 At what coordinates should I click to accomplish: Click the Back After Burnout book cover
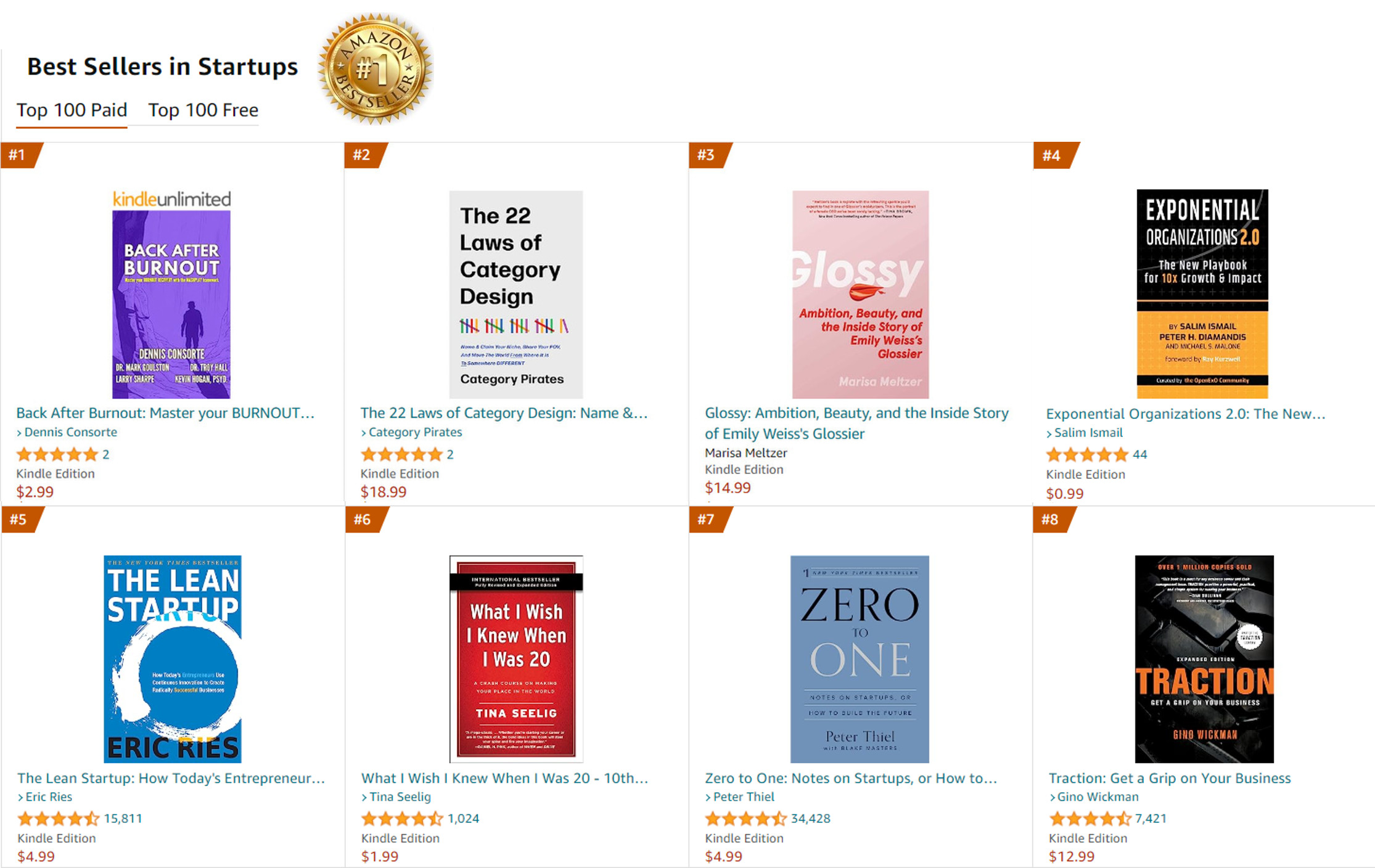pos(171,304)
